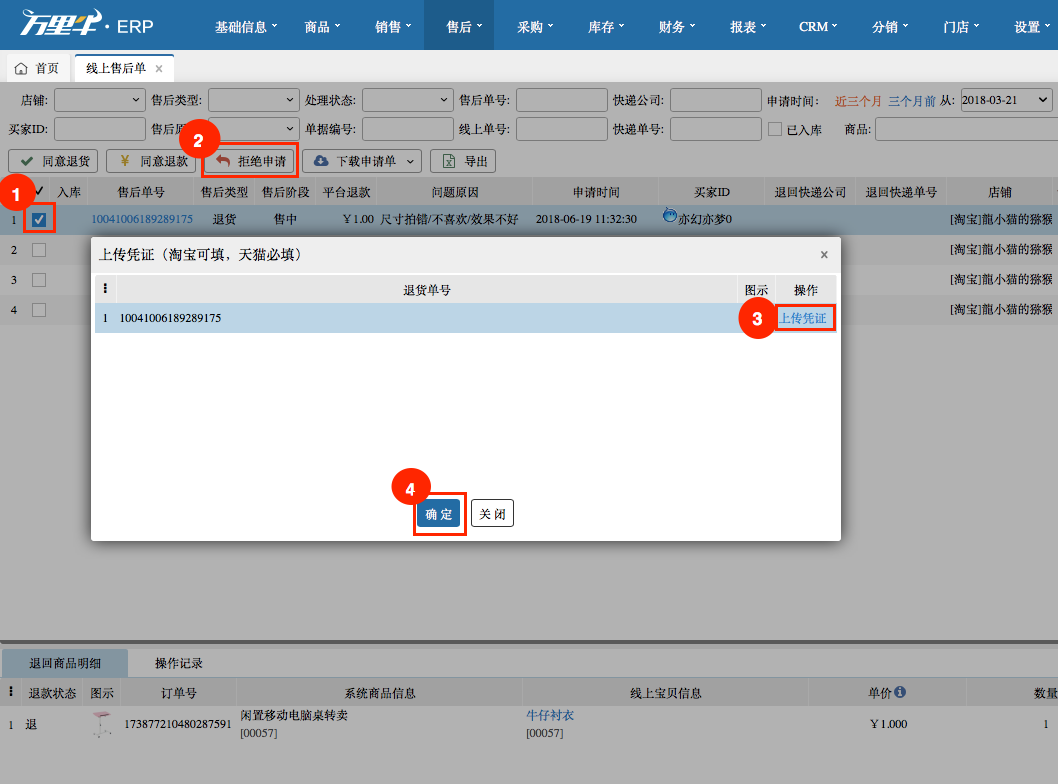This screenshot has height=784, width=1058.
Task: Open the product thumbnail for 闲置移动电脑桌转卖
Action: [x=102, y=724]
